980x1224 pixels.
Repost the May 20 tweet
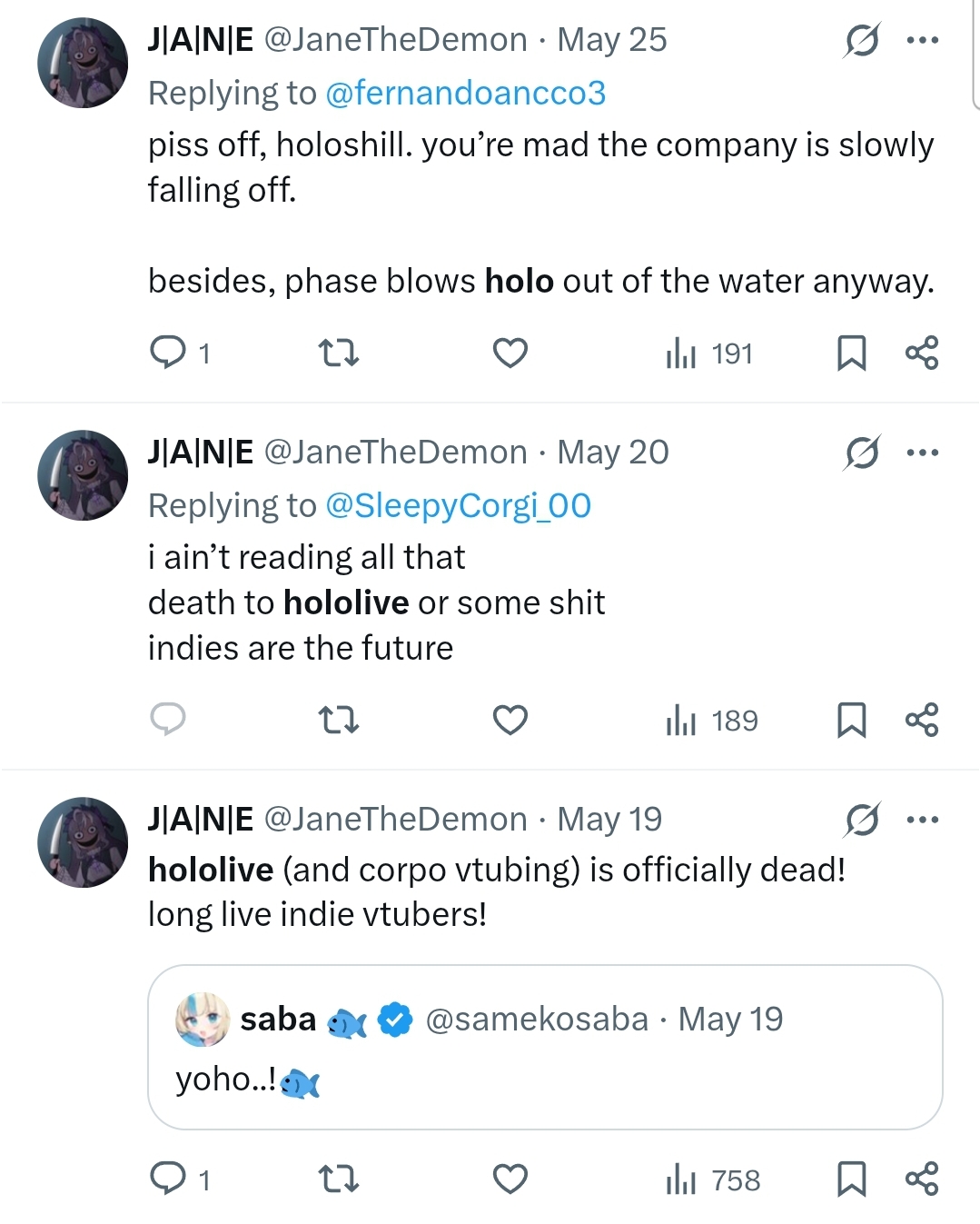pos(340,720)
